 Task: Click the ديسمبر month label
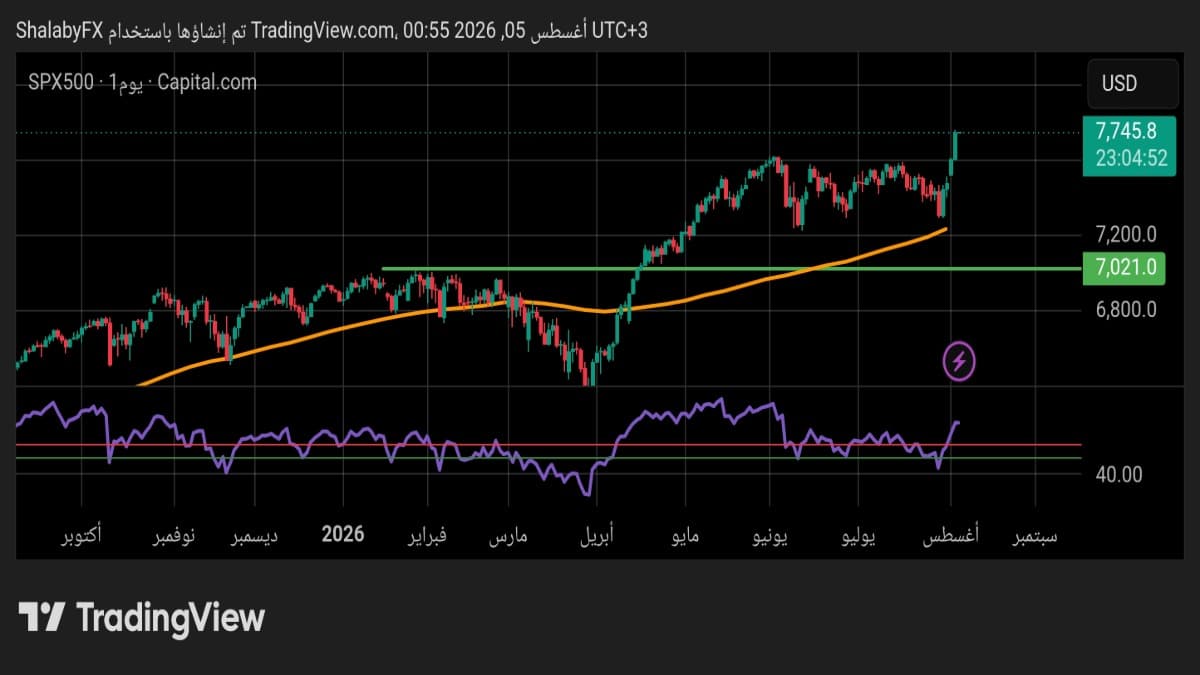coord(255,537)
